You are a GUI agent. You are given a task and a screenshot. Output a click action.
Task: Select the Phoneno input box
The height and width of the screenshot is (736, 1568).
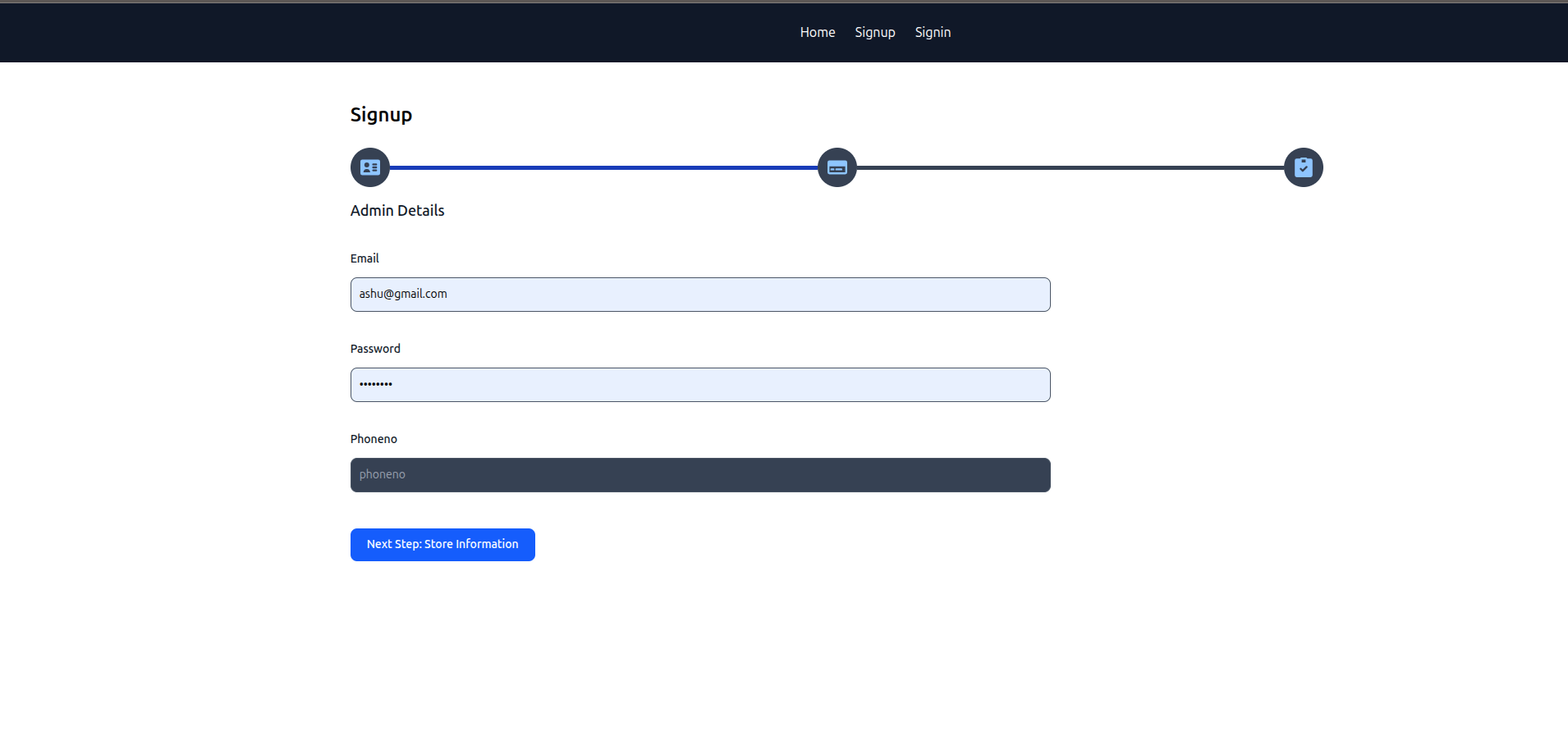699,475
